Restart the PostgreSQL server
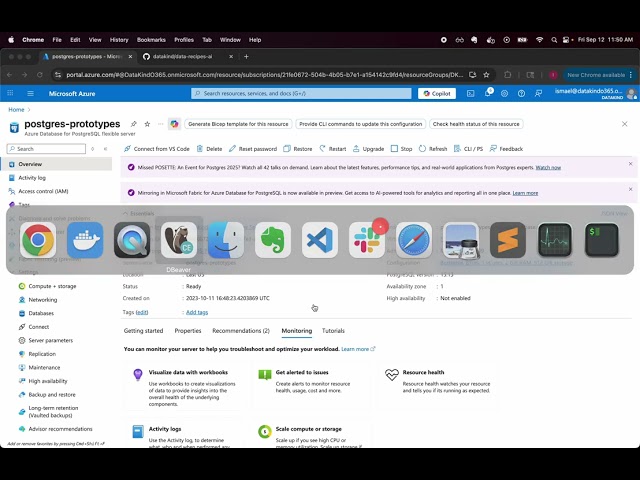This screenshot has height=480, width=640. (333, 149)
